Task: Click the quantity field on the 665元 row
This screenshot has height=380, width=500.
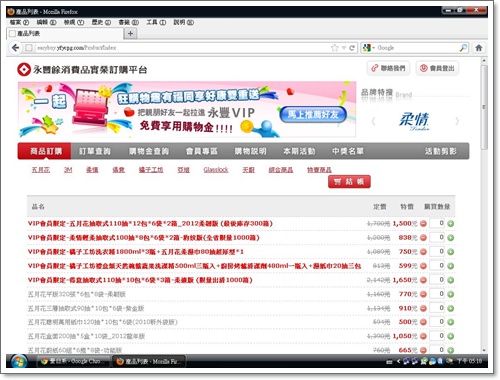Action: tap(437, 350)
